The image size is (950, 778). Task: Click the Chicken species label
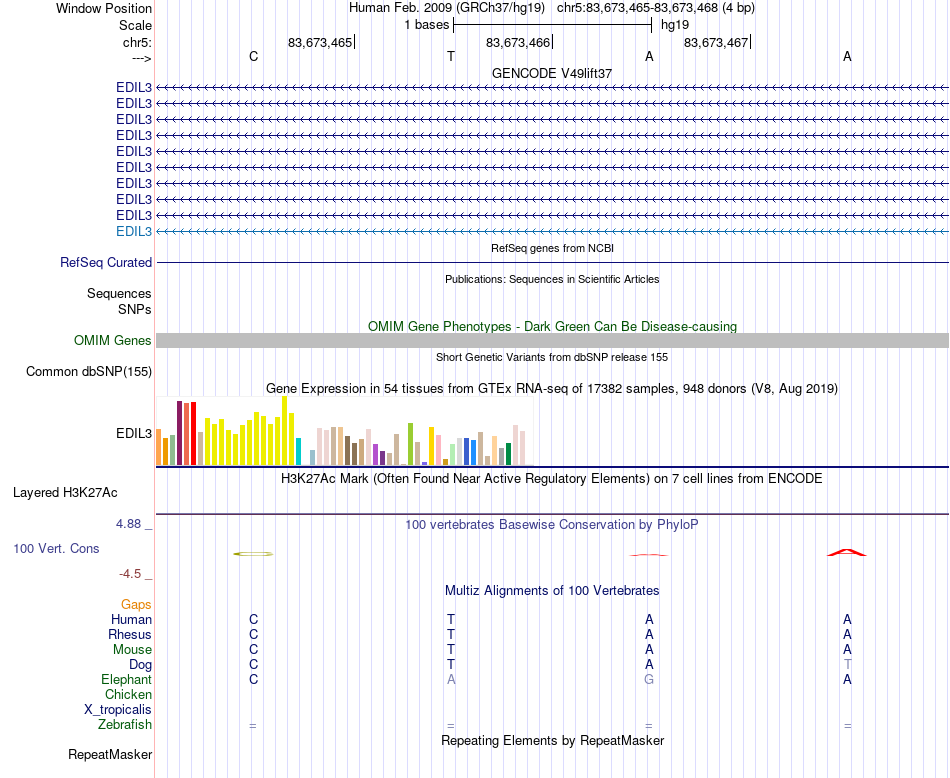click(128, 694)
